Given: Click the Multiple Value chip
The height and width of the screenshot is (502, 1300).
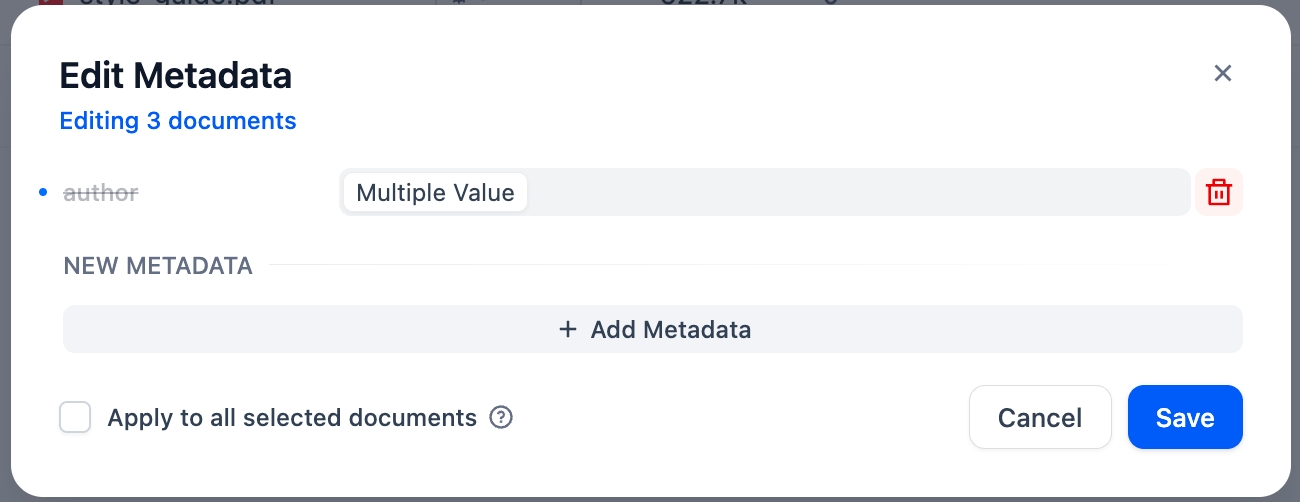Looking at the screenshot, I should 435,192.
